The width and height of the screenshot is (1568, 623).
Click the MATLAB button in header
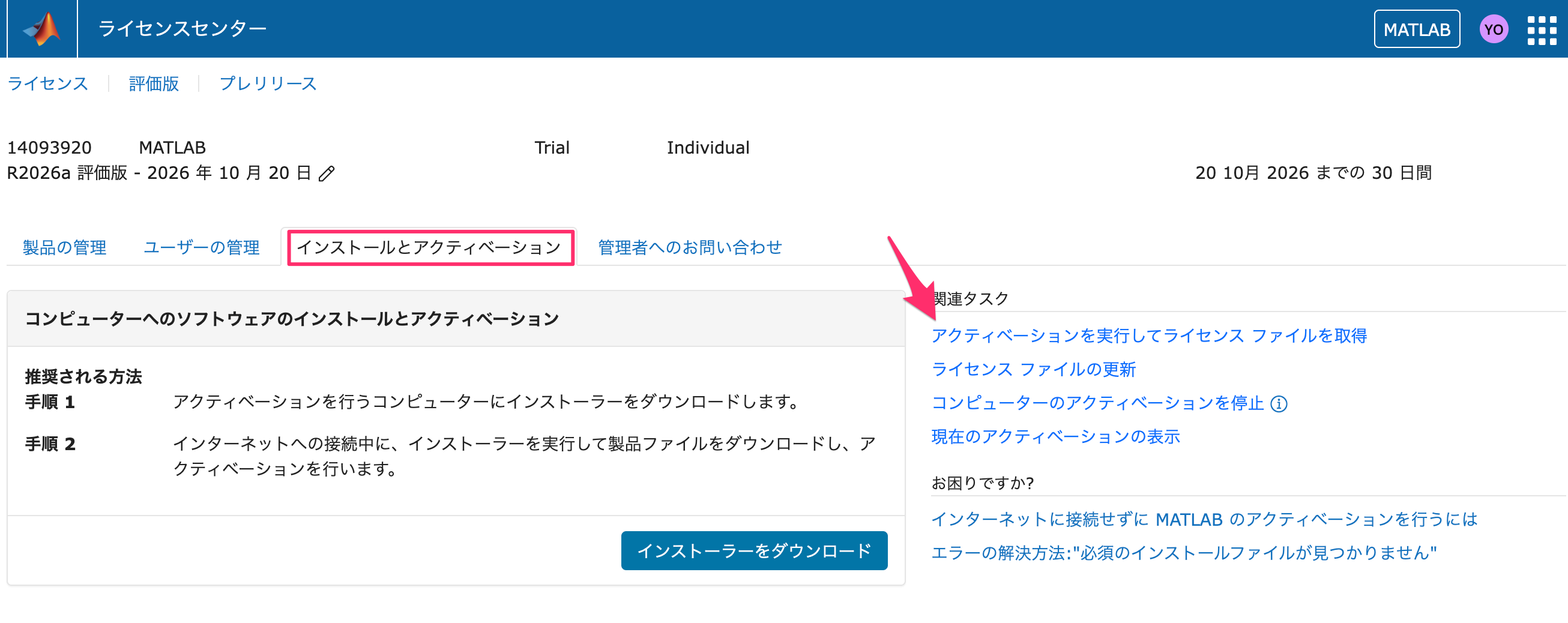click(1417, 29)
